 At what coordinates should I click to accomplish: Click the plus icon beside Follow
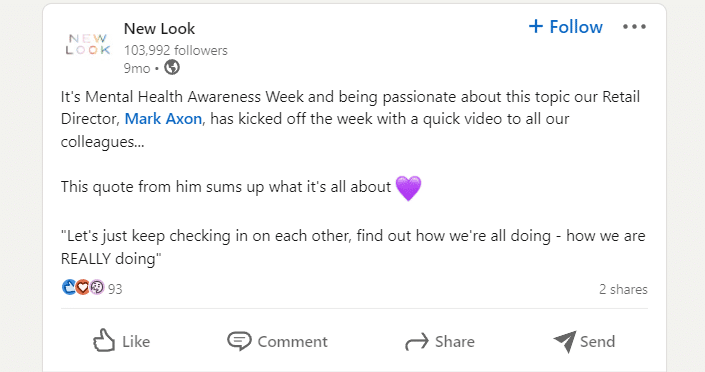click(535, 26)
